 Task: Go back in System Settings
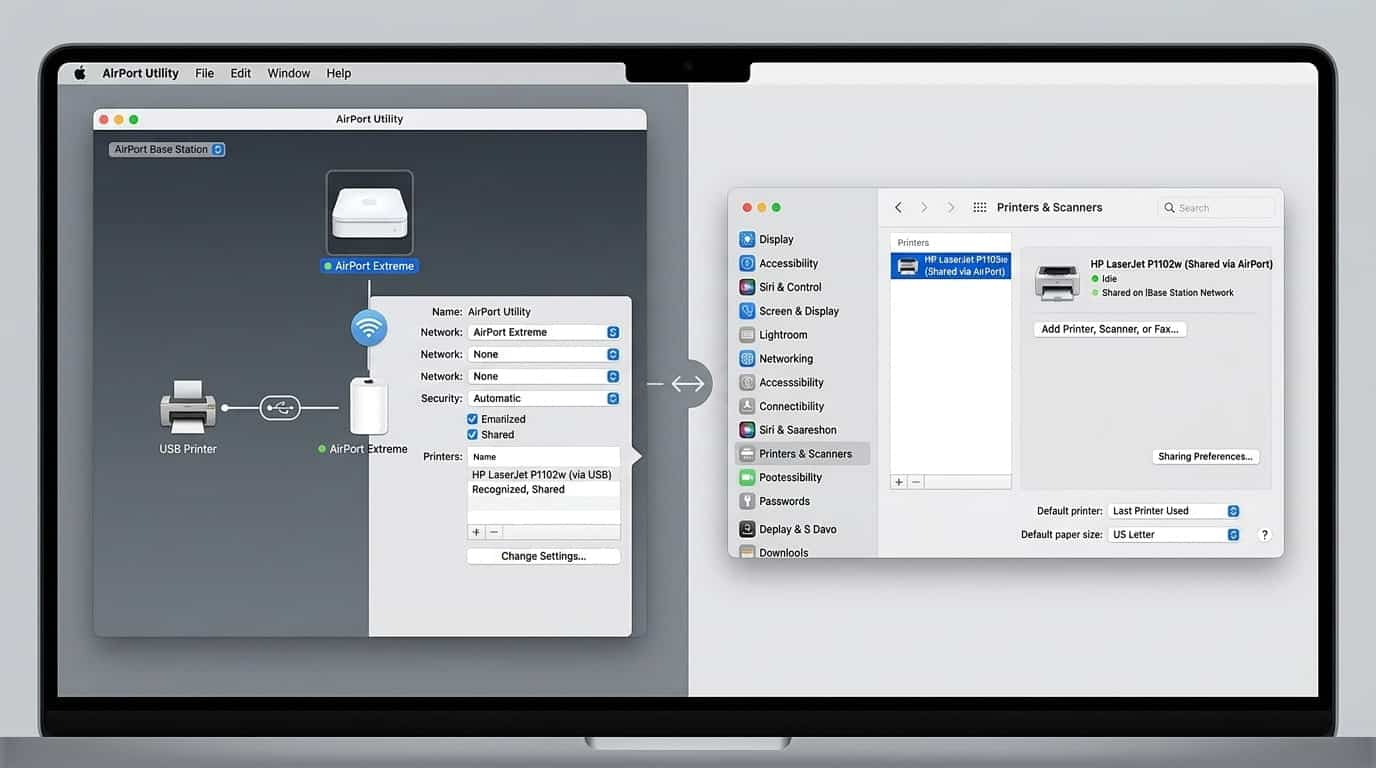pos(898,207)
